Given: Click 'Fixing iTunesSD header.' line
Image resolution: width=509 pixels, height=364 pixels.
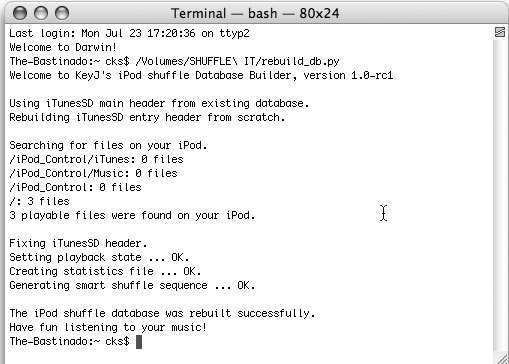Looking at the screenshot, I should click(x=78, y=243).
